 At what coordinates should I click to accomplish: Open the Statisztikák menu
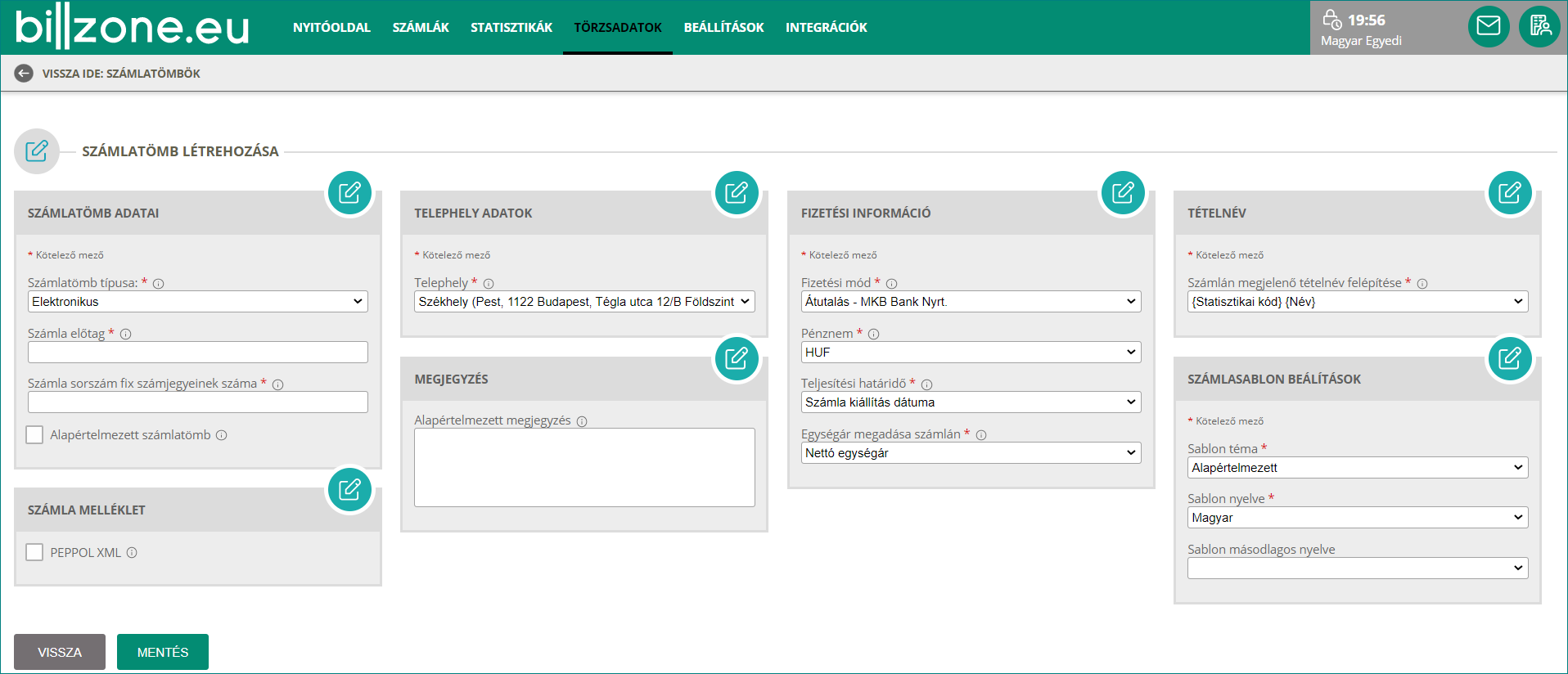point(511,28)
